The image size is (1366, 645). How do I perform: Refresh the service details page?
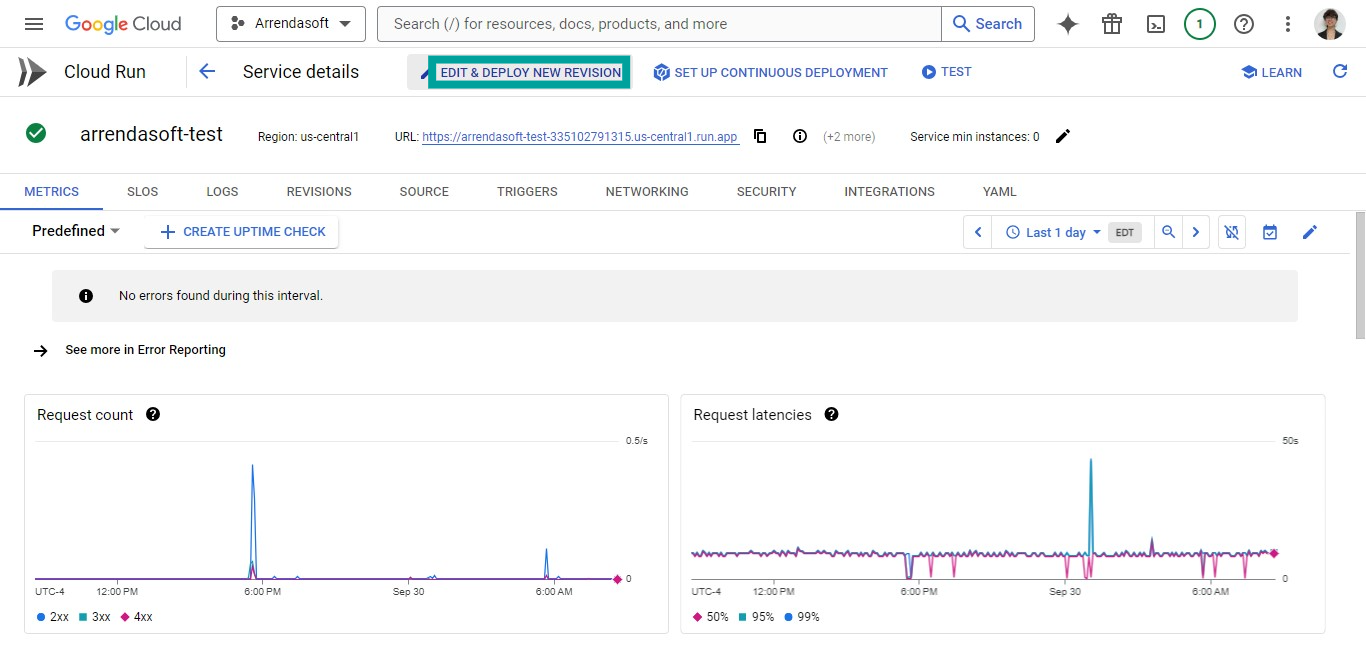pyautogui.click(x=1340, y=72)
